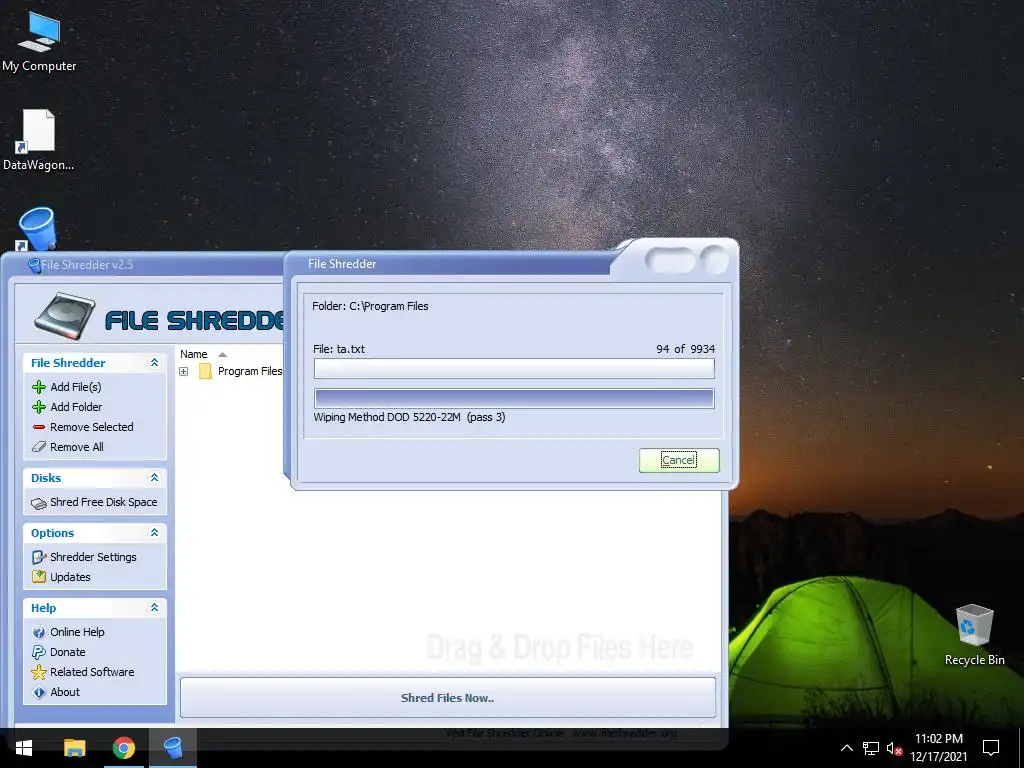Click the red minus icon for Remove Selected
1024x768 pixels.
pos(39,427)
